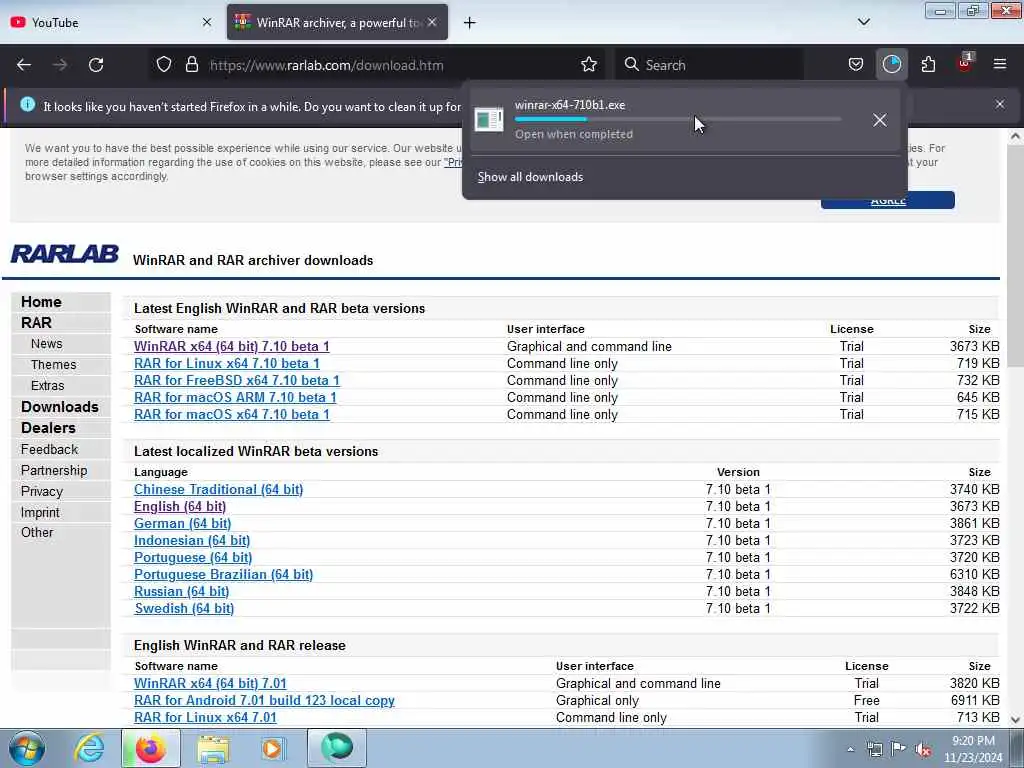
Task: Download RAR for macOS ARM 7.10 beta 1
Action: tap(235, 397)
